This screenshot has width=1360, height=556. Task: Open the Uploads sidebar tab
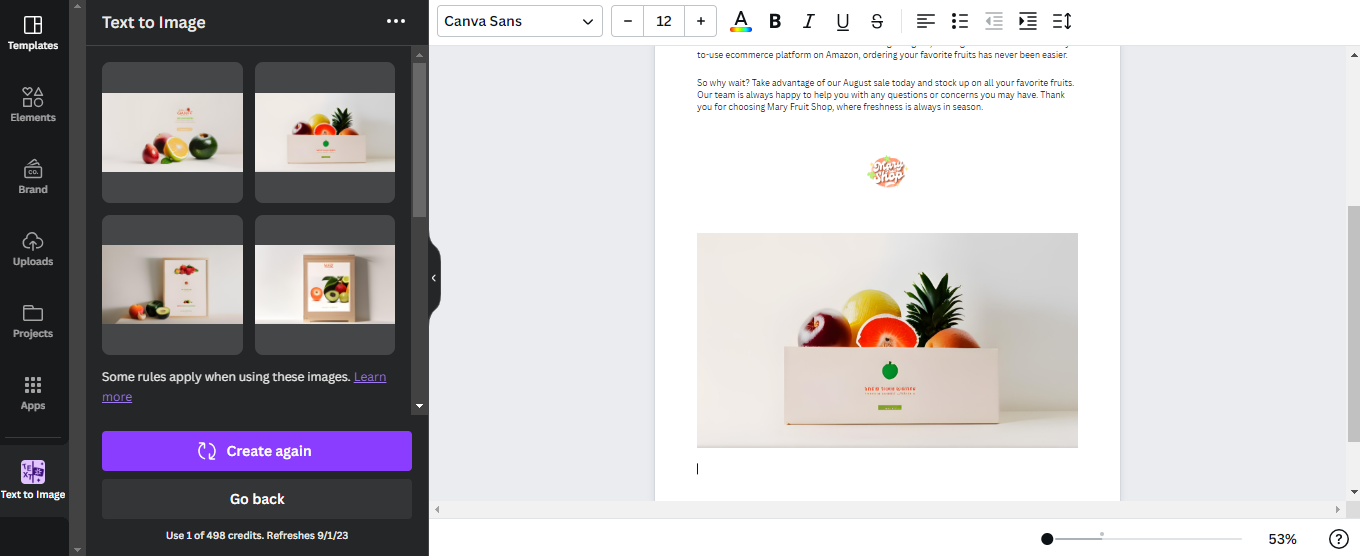tap(33, 248)
